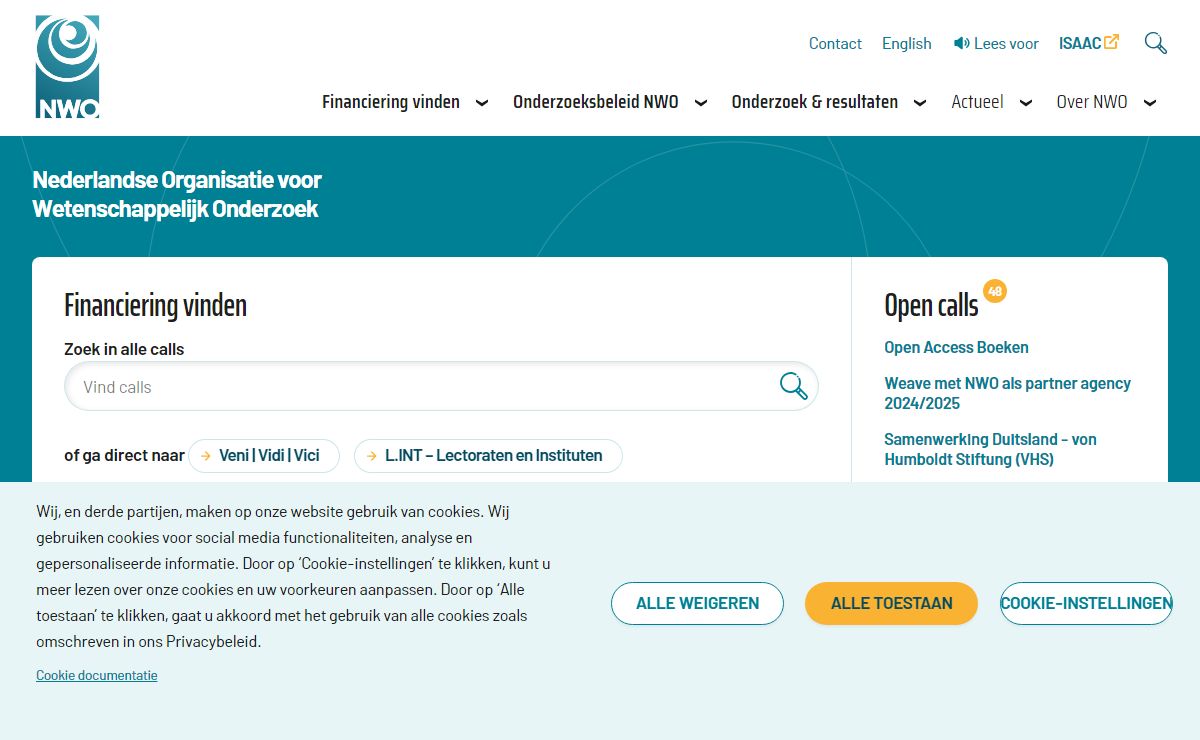Click the NWO logo

pos(67,67)
